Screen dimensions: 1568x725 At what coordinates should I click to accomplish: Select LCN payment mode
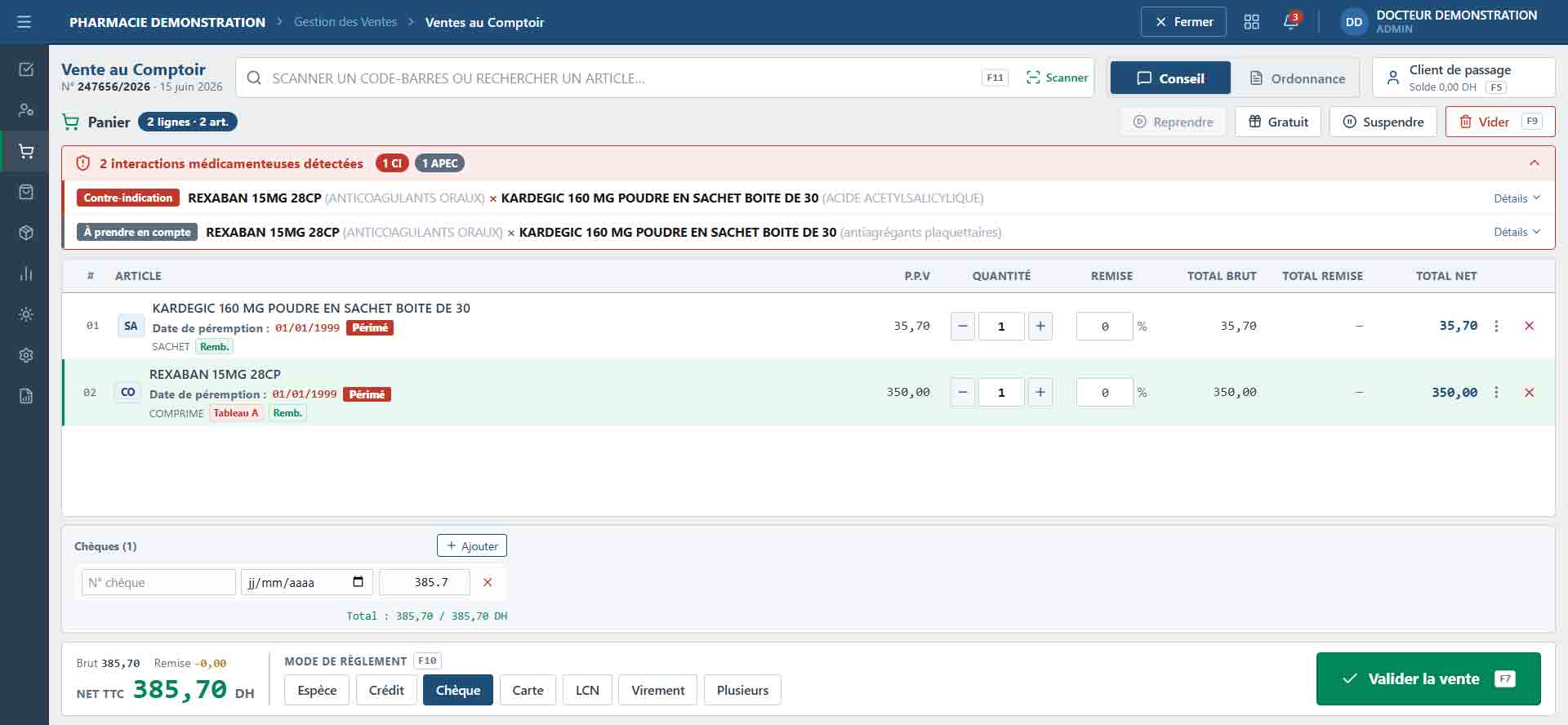[x=587, y=690]
